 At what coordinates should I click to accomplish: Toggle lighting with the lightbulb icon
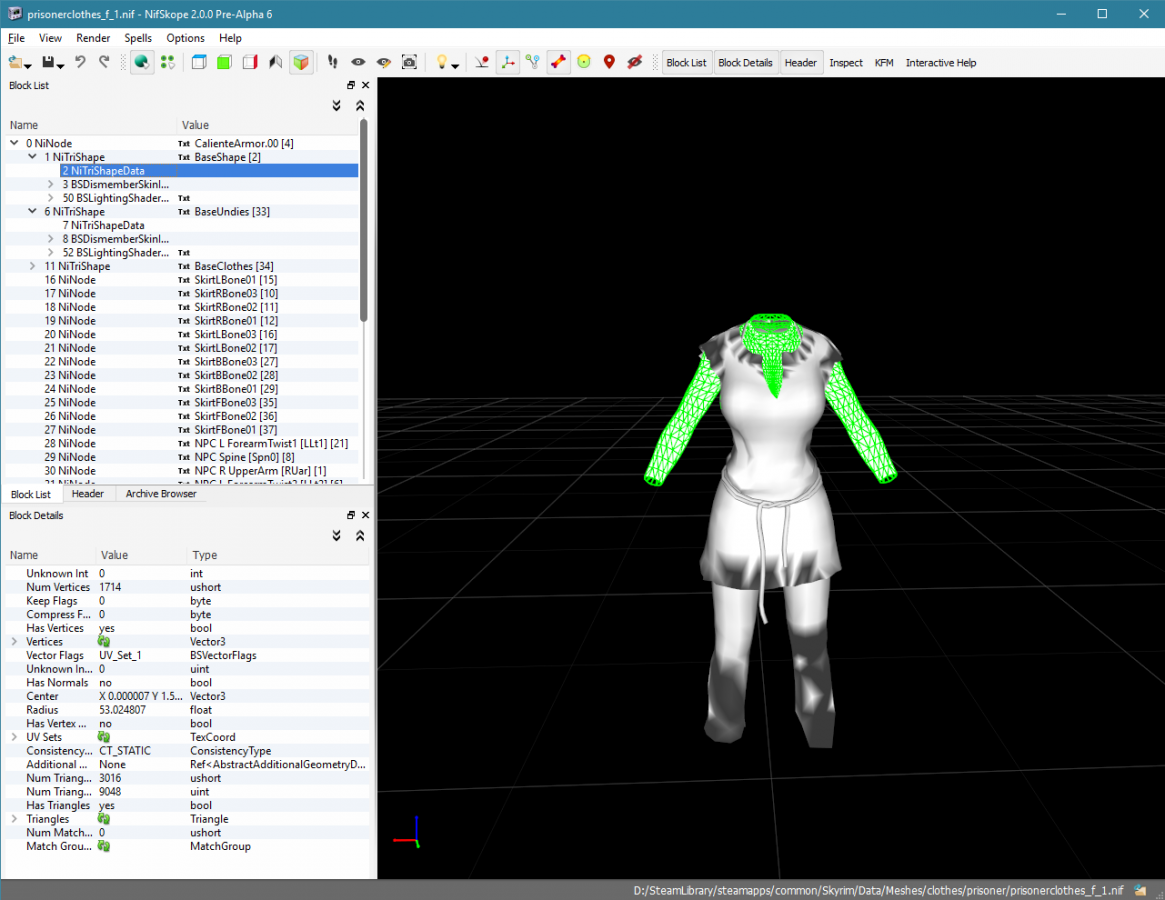click(441, 62)
